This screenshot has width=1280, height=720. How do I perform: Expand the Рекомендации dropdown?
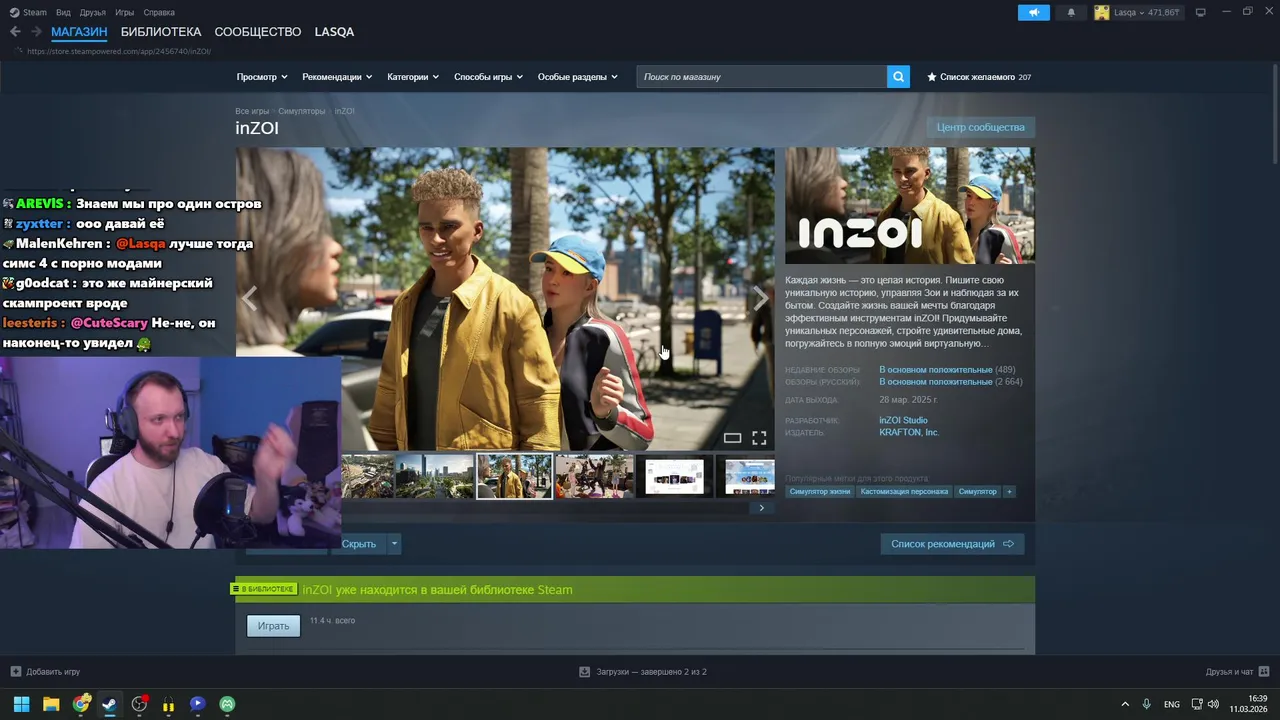pyautogui.click(x=337, y=77)
